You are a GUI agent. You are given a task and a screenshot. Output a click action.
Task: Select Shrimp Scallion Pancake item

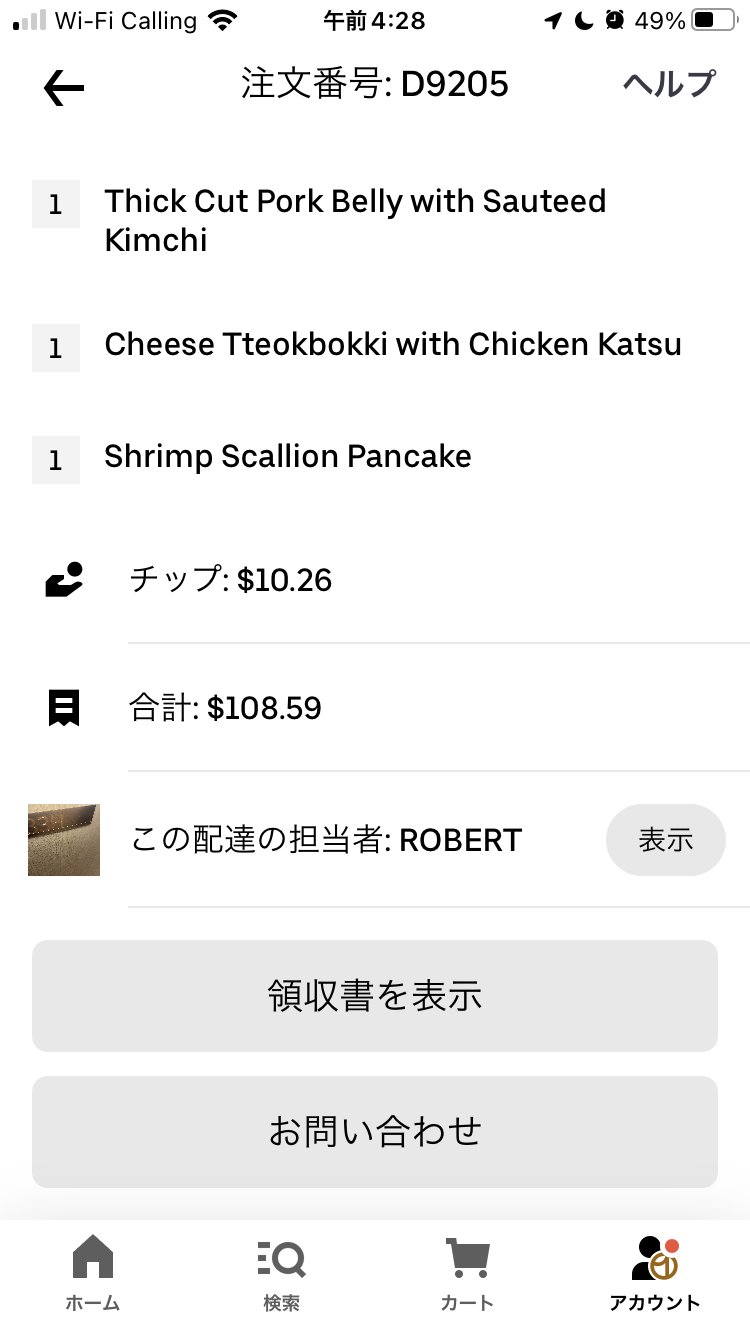288,457
